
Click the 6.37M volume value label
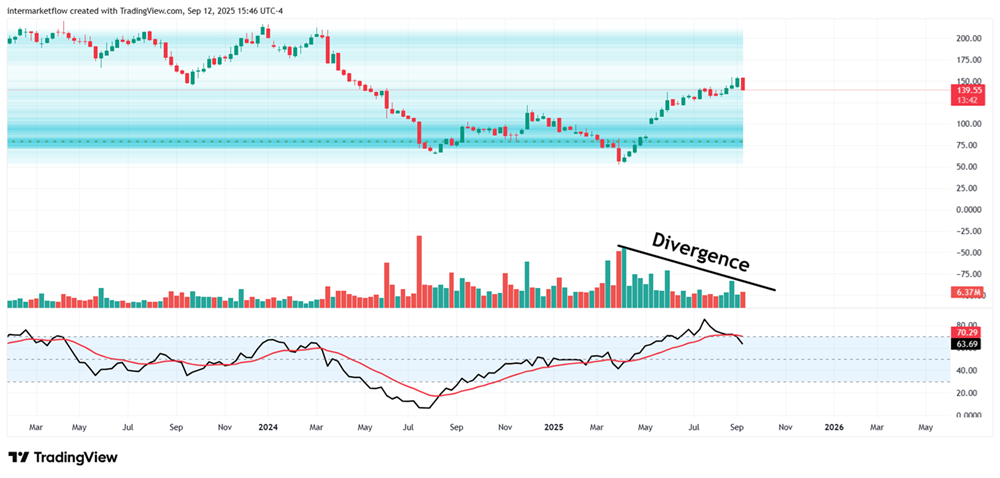point(967,292)
